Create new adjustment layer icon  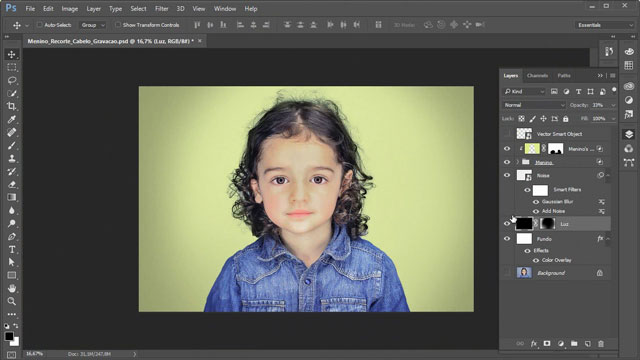tap(560, 344)
